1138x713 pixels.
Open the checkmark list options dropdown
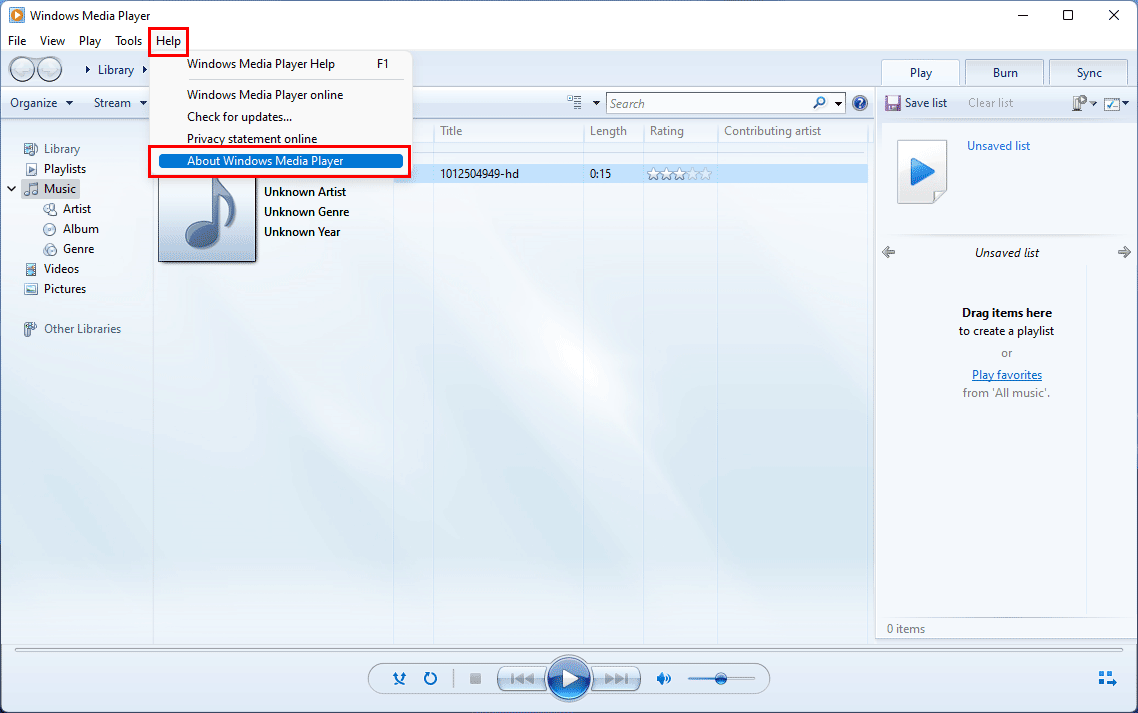(x=1116, y=103)
